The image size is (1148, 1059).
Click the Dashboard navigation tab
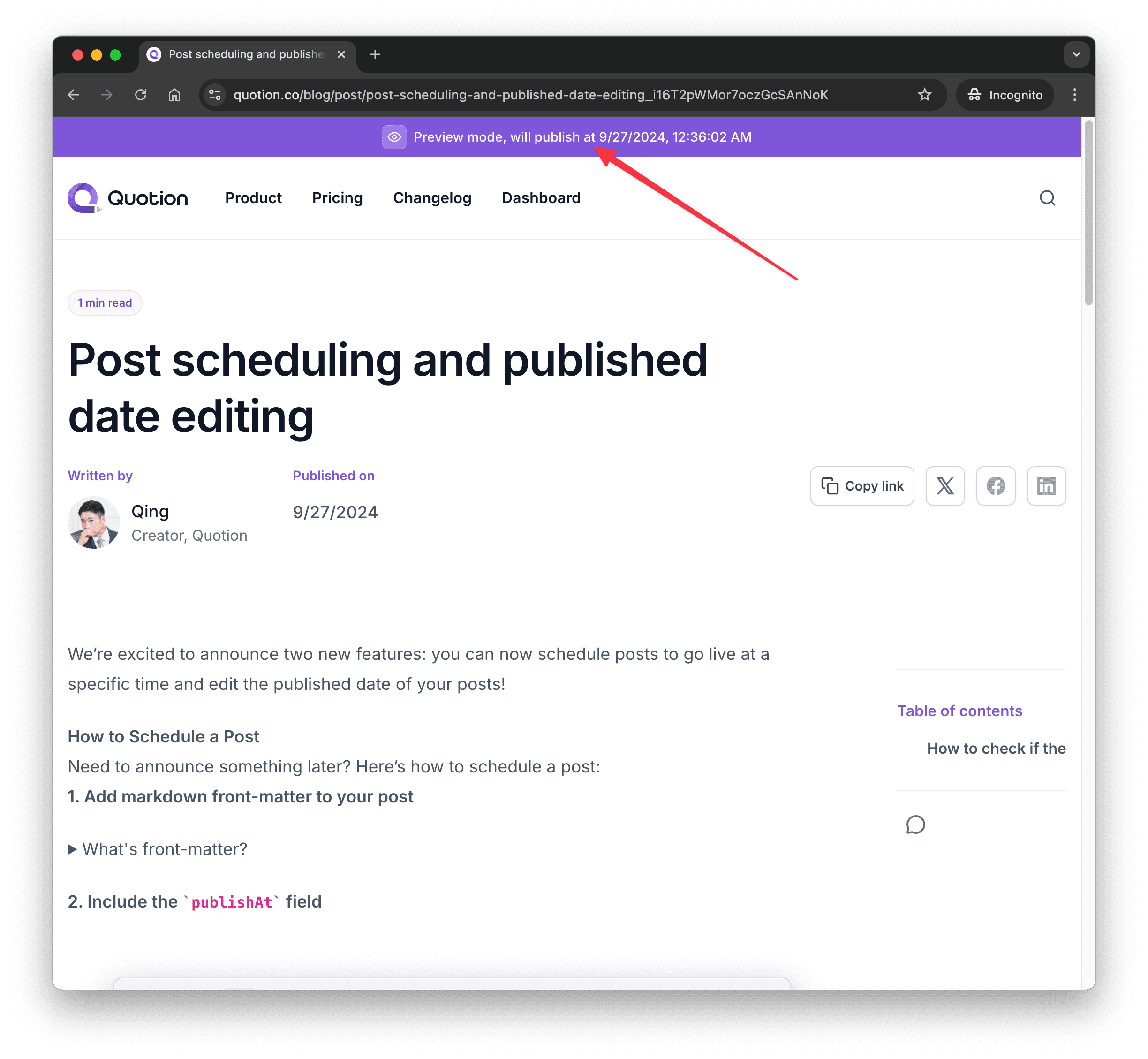click(x=541, y=198)
